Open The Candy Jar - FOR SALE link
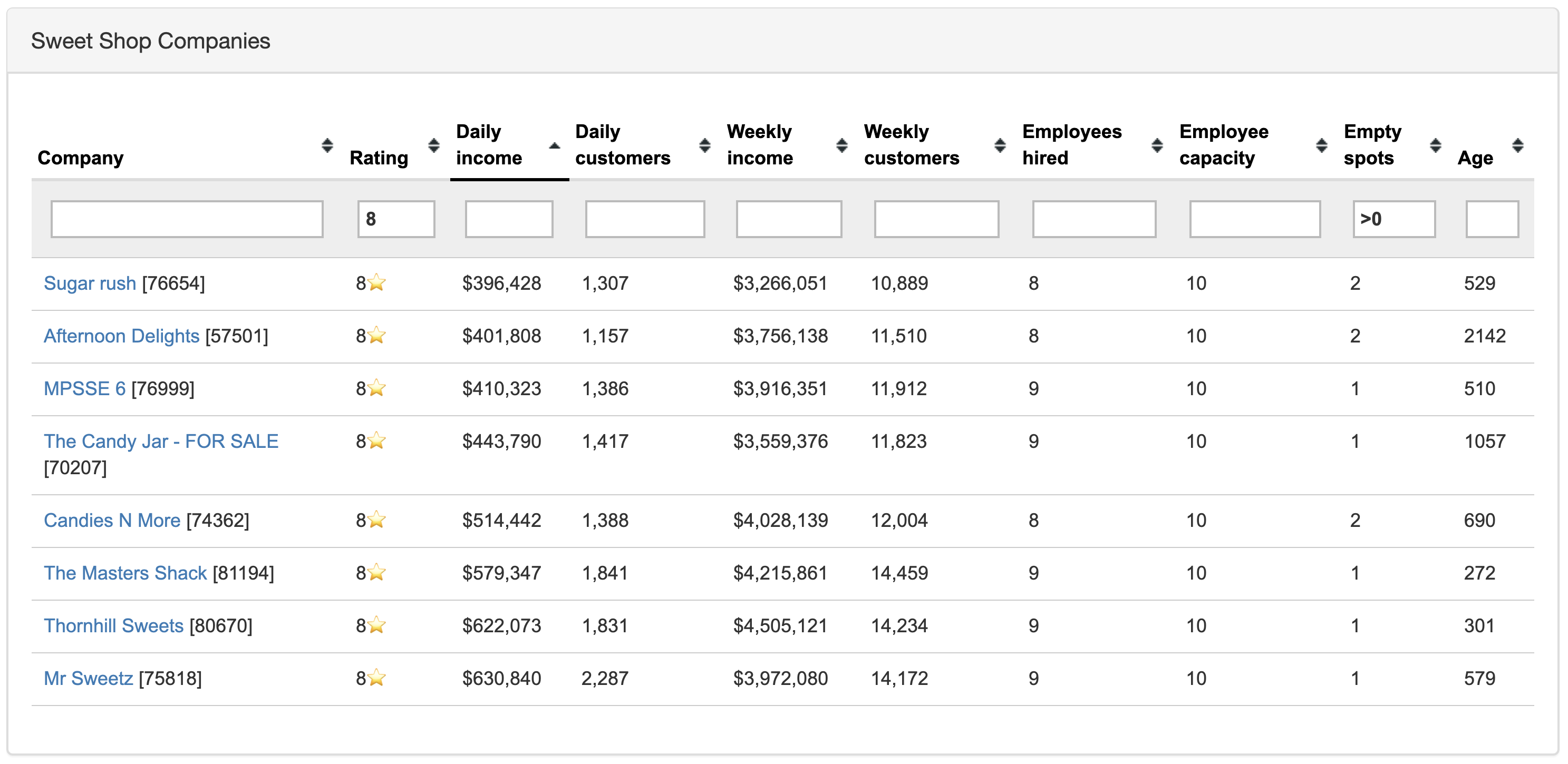The height and width of the screenshot is (764, 1568). pyautogui.click(x=161, y=441)
